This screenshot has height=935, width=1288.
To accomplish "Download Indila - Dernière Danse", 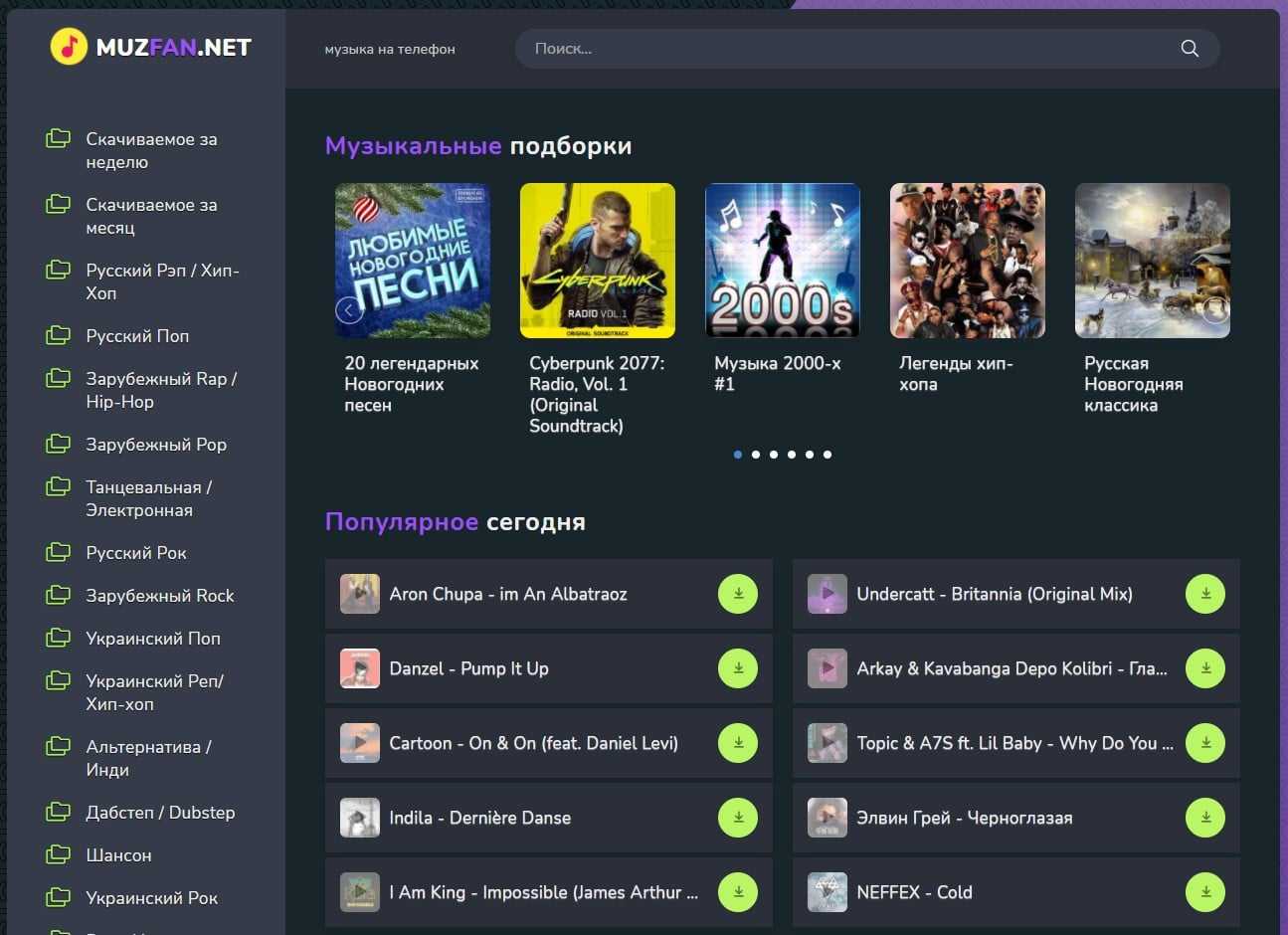I will 738,818.
